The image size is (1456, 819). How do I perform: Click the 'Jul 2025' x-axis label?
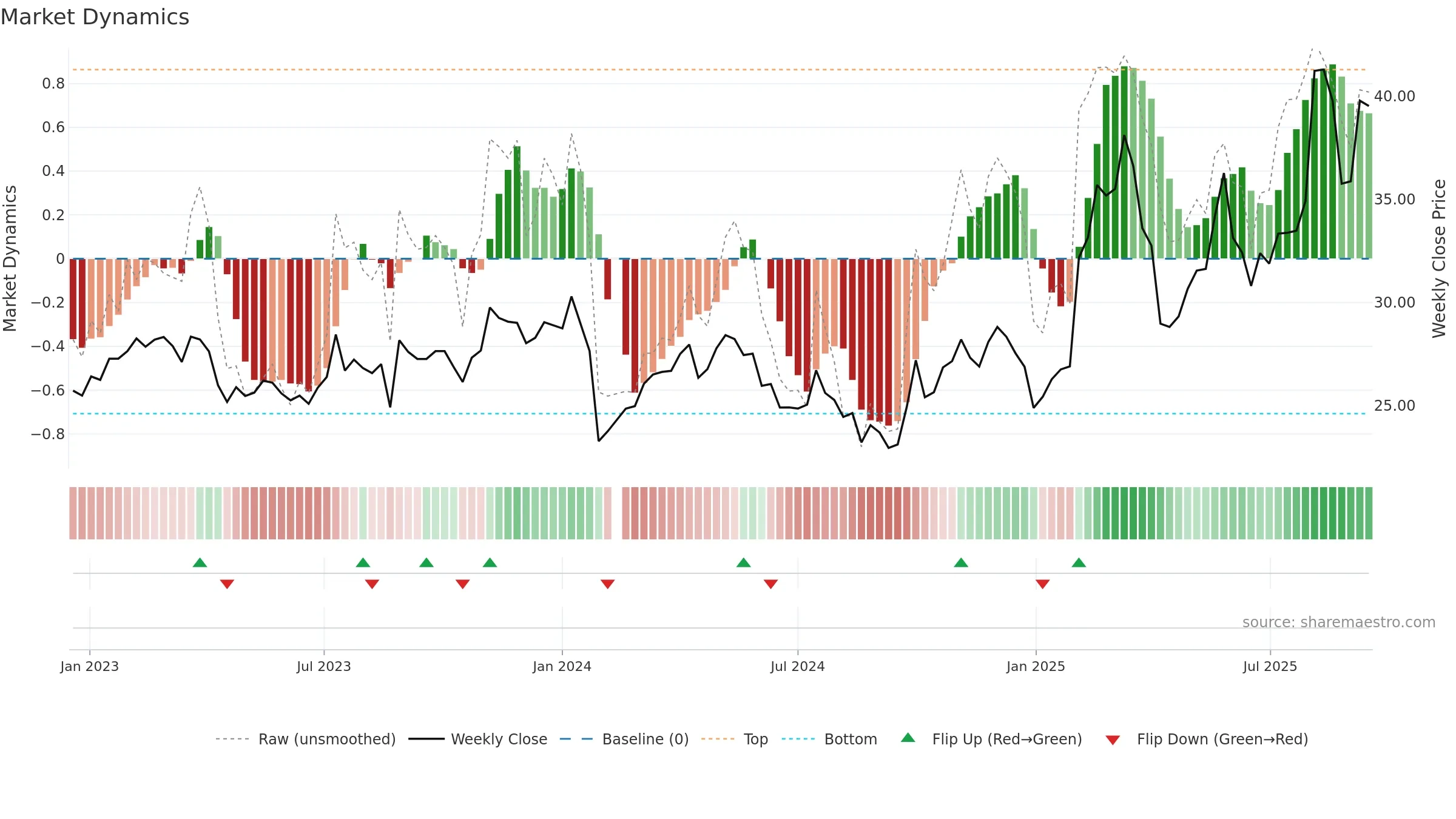(1270, 666)
